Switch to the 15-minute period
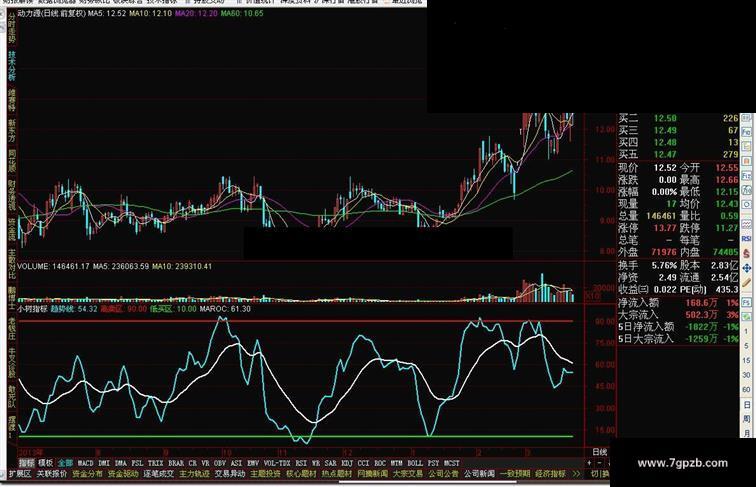 pyautogui.click(x=746, y=360)
